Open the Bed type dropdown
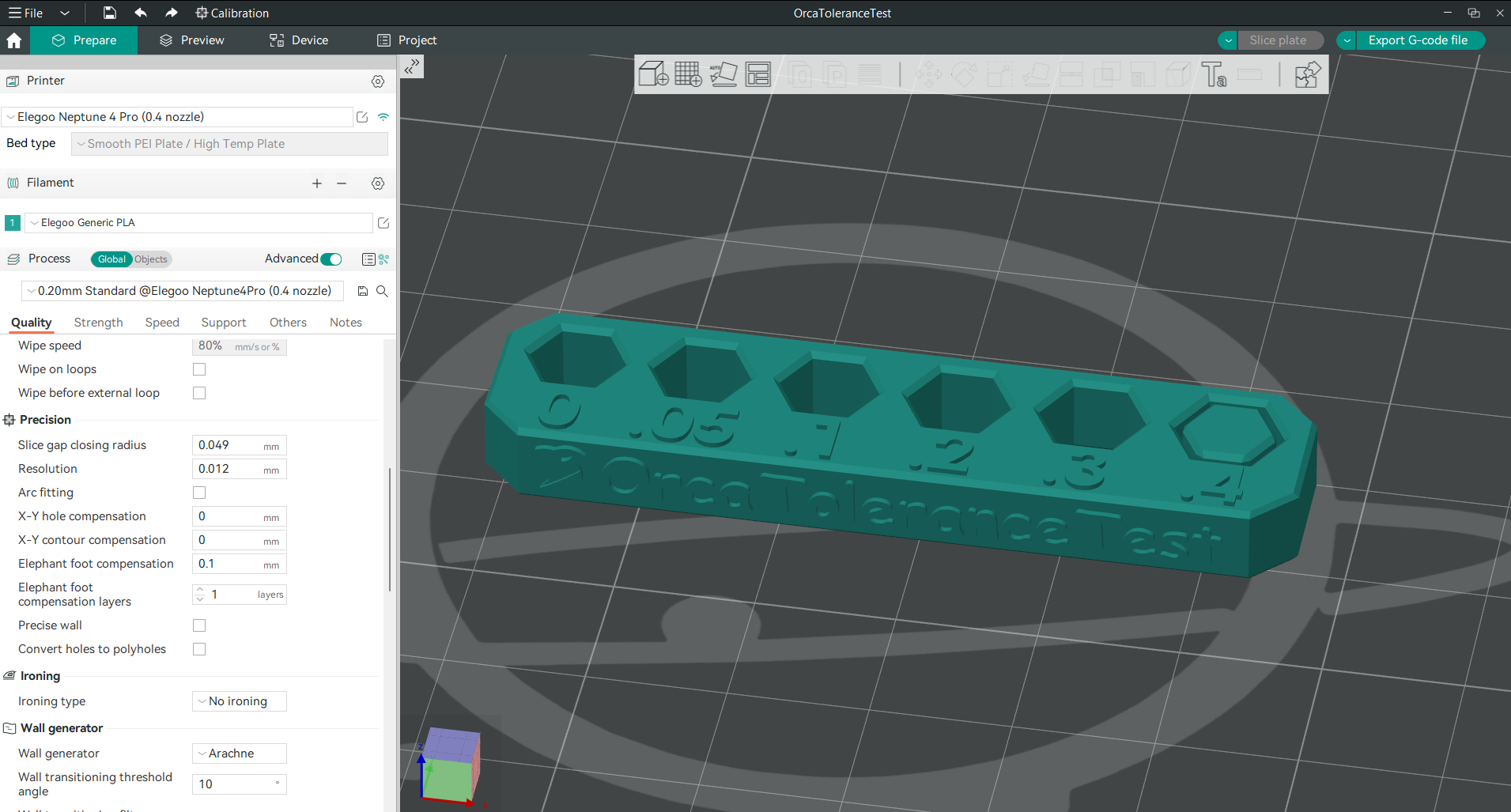 point(229,144)
